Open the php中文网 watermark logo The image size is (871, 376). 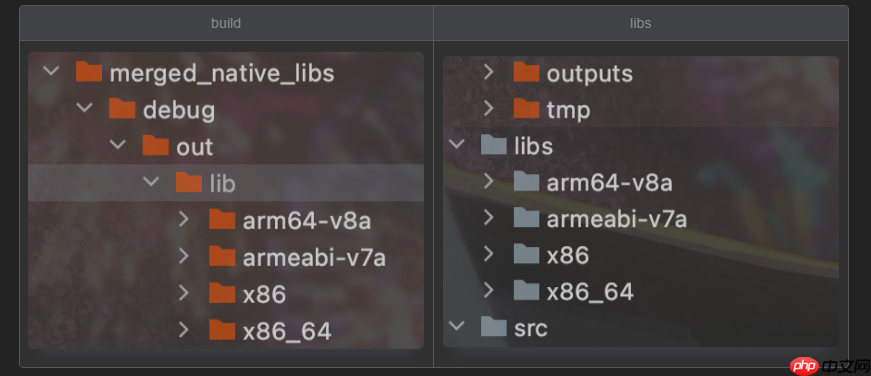(829, 365)
